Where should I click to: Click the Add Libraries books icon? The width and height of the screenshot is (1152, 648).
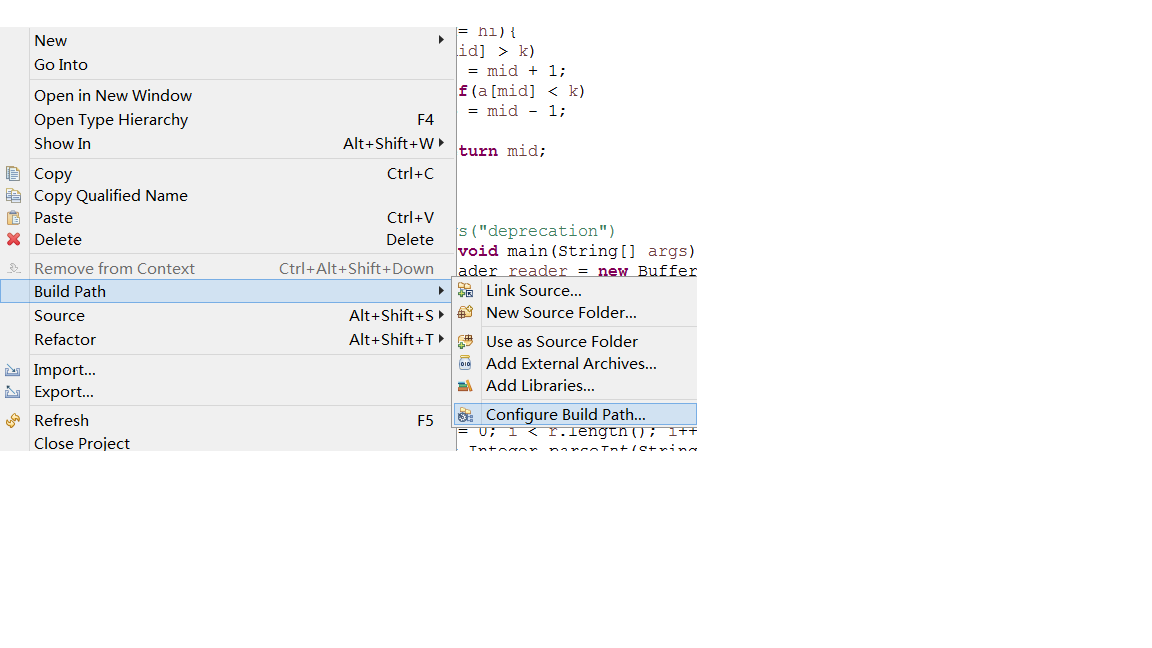465,386
